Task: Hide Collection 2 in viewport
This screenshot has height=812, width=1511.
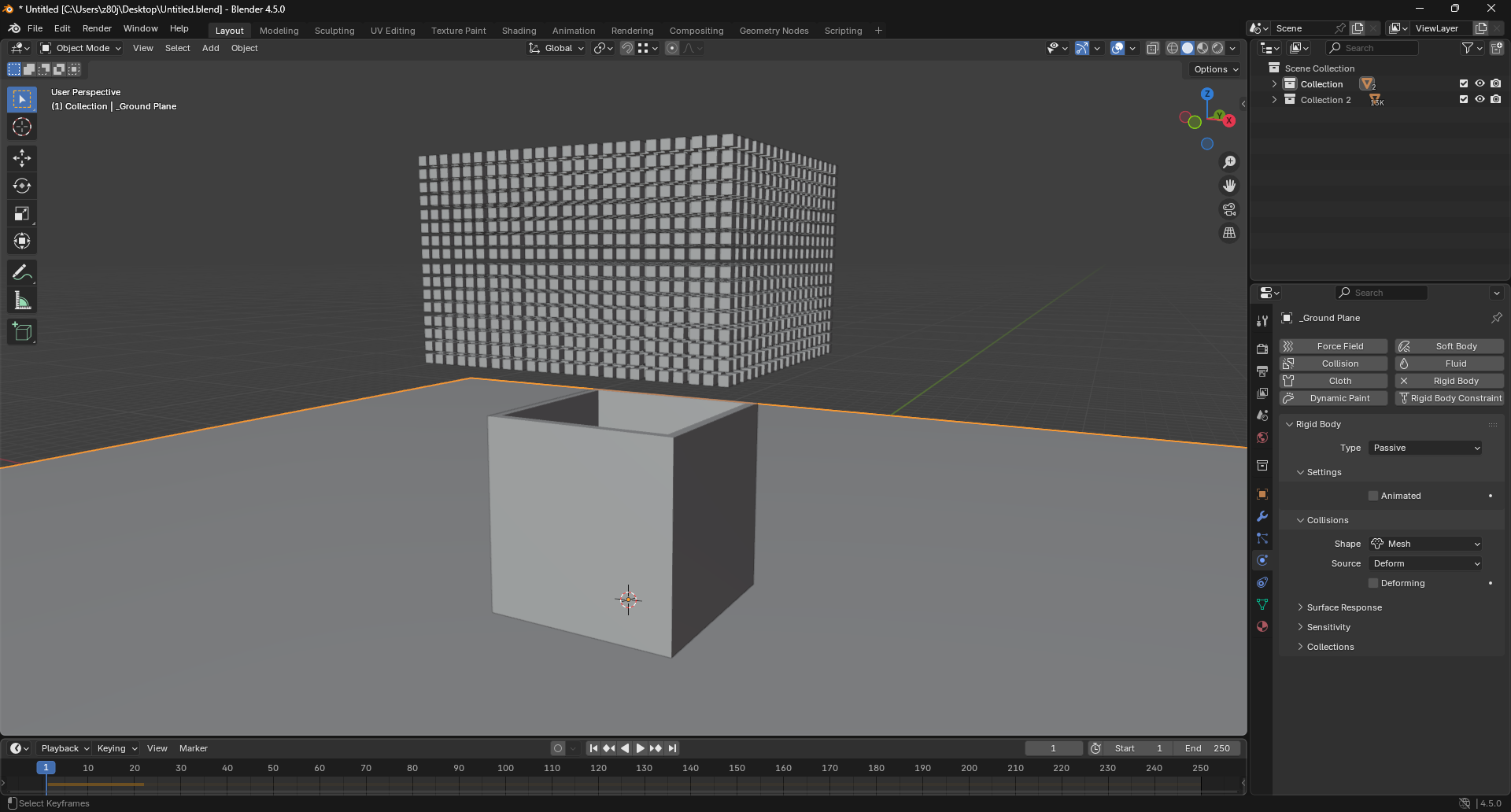Action: 1480,100
